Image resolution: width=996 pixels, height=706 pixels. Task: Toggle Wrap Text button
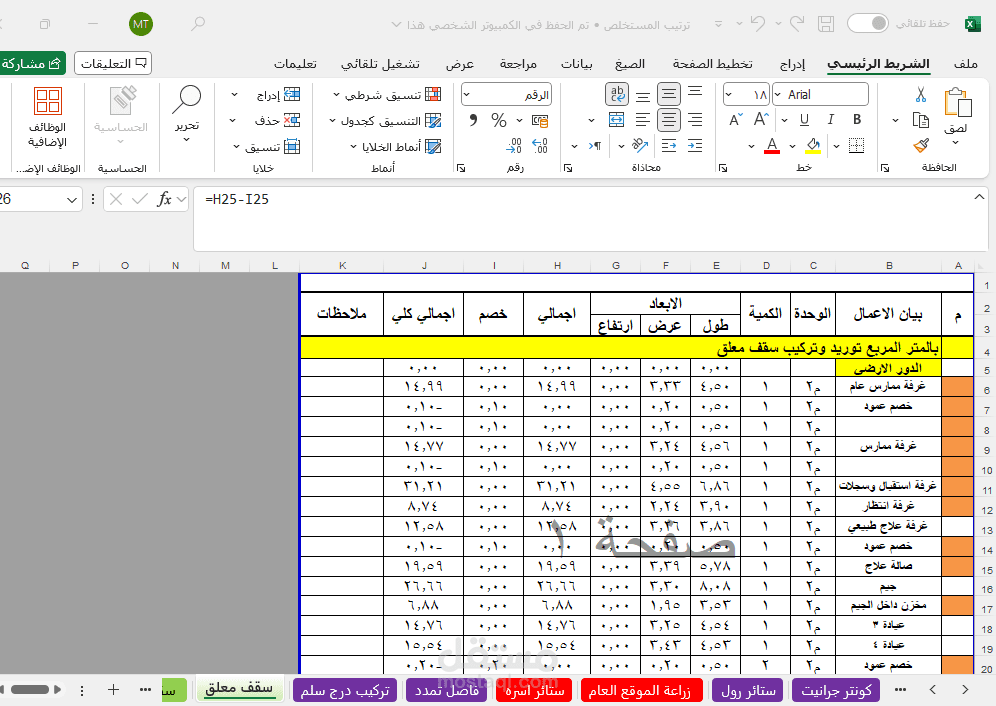pos(617,94)
